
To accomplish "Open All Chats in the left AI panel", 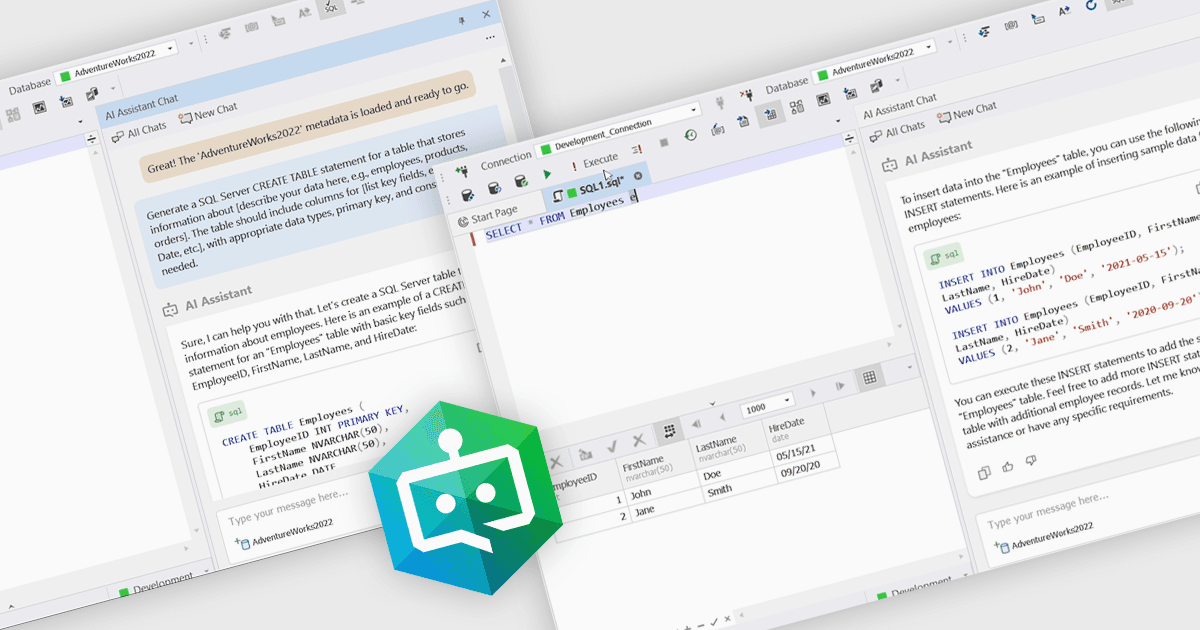I will (138, 130).
